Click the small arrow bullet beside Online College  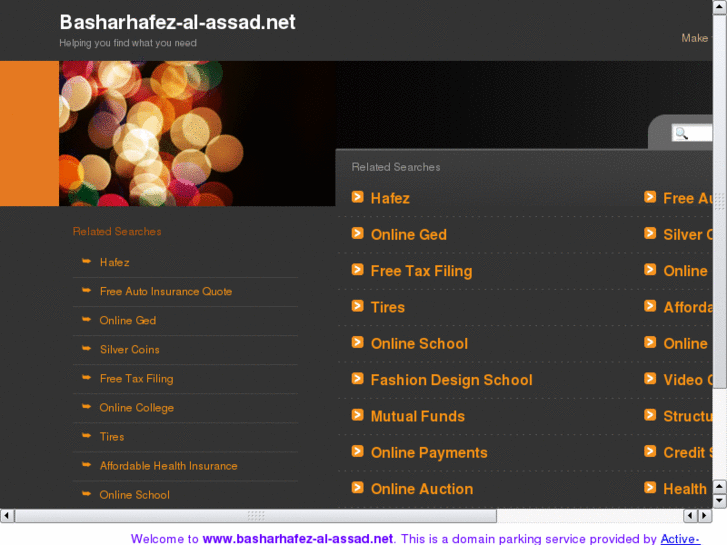[87, 407]
